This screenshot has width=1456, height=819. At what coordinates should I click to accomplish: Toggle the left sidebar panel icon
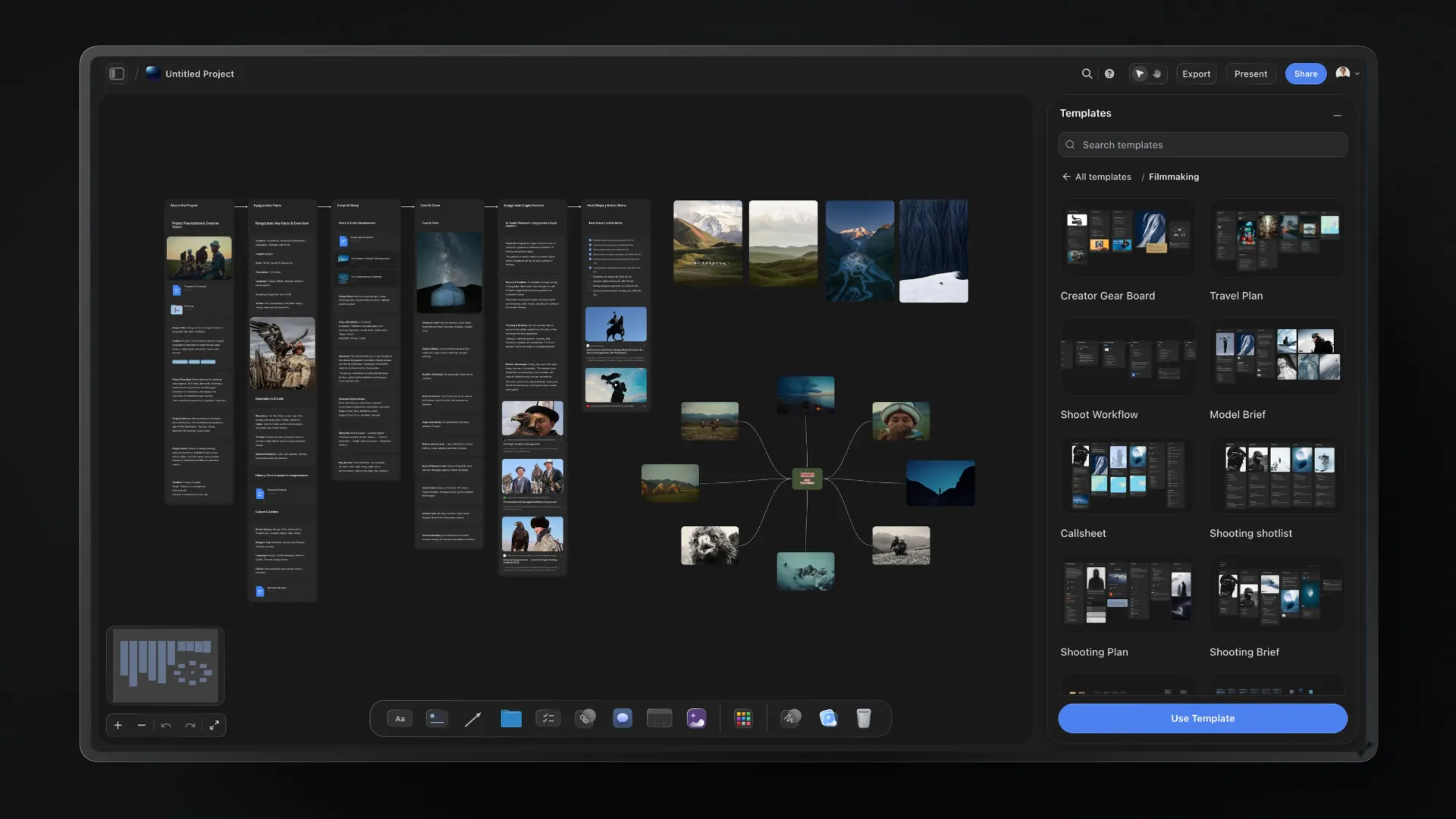coord(117,74)
